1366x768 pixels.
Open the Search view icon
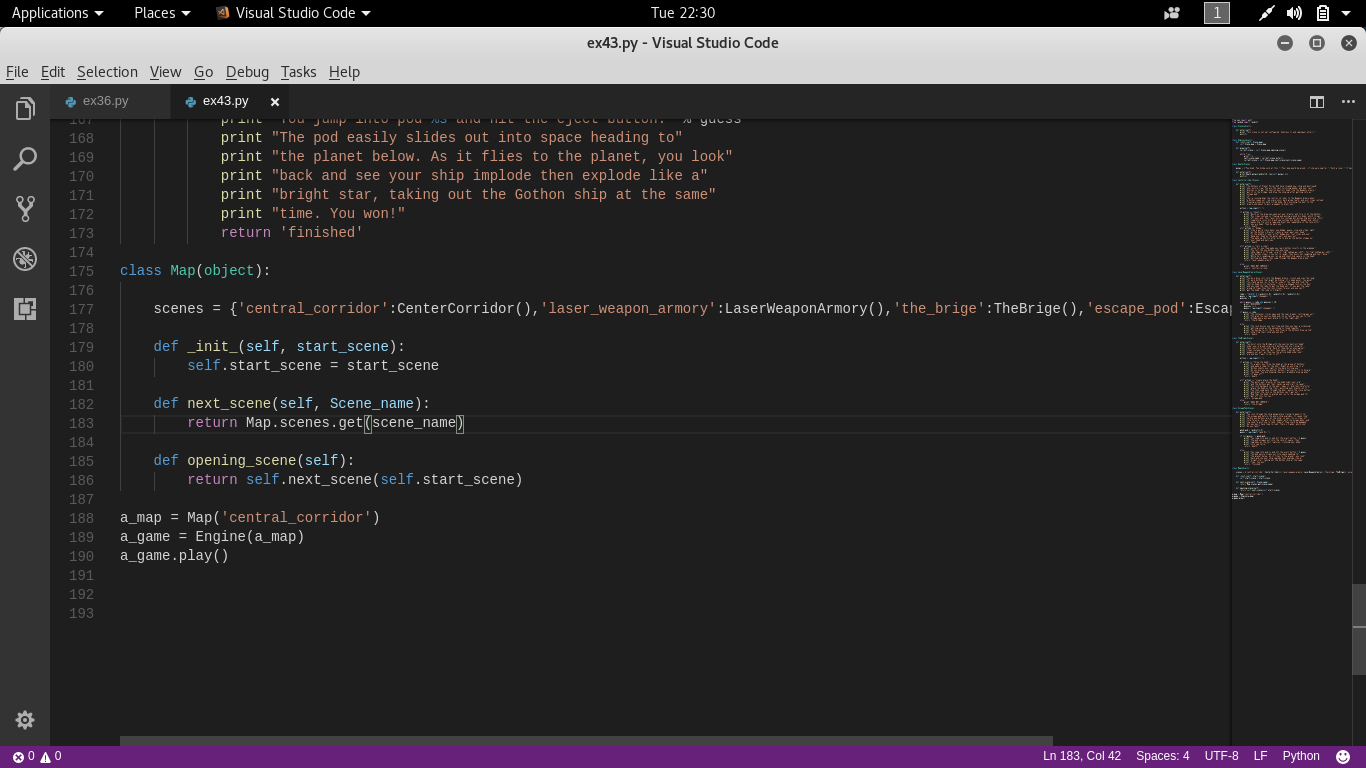25,158
